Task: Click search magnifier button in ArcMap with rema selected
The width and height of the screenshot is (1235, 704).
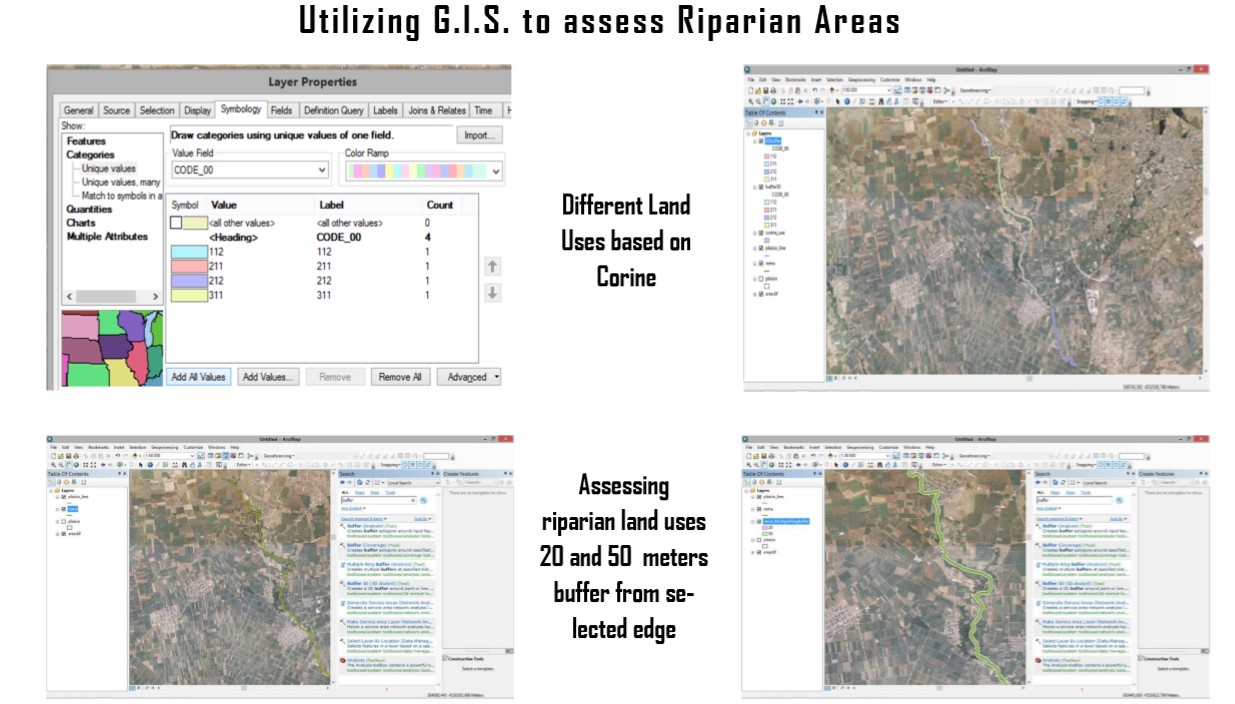Action: 423,499
